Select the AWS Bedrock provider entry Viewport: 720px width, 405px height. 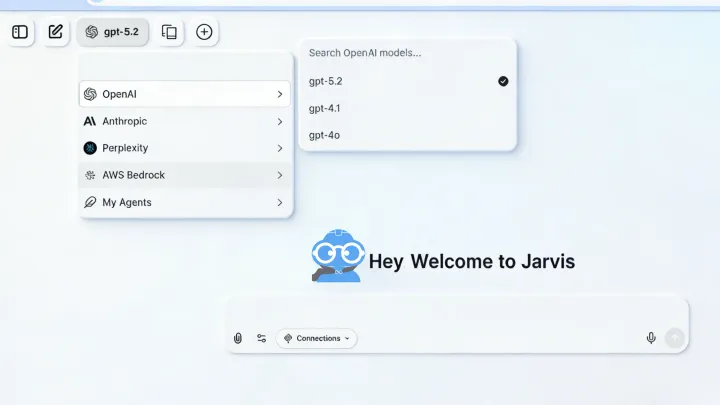185,175
